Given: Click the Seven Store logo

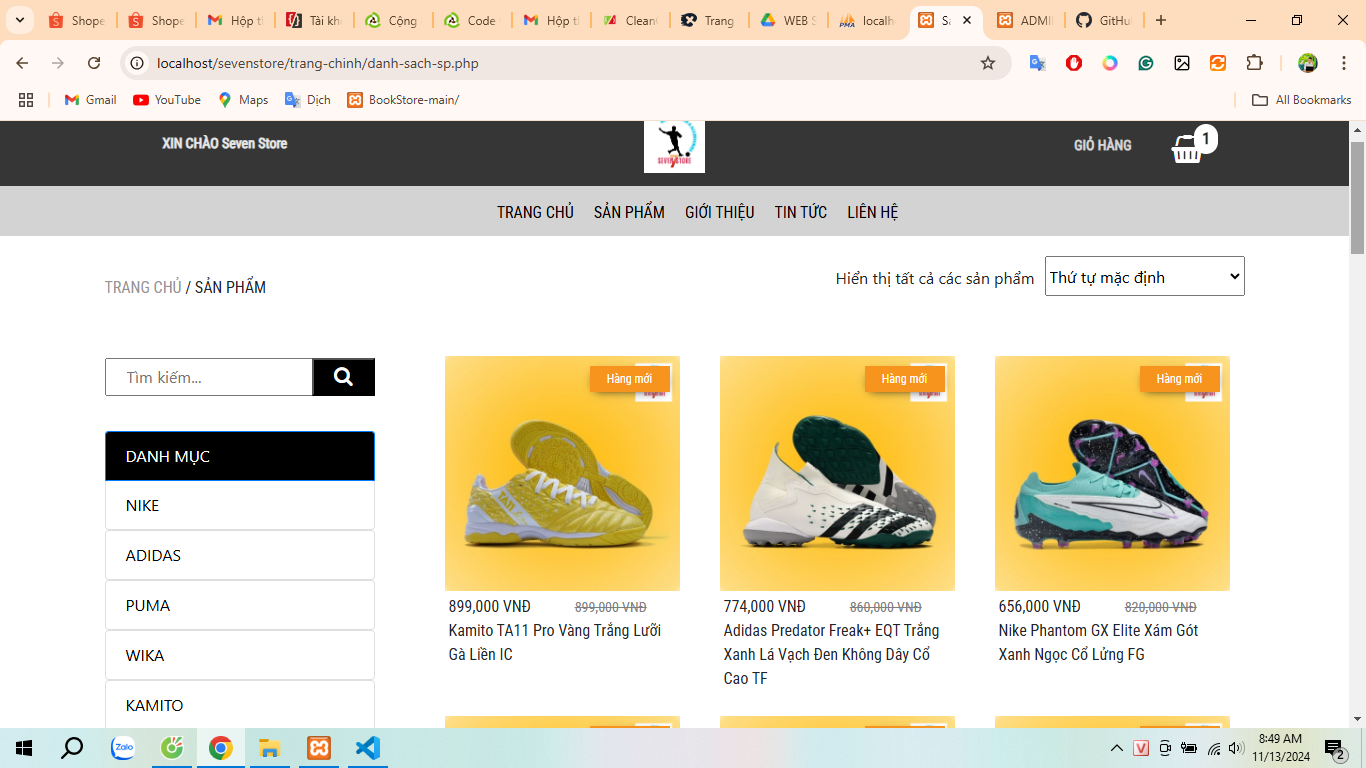Looking at the screenshot, I should tap(674, 146).
